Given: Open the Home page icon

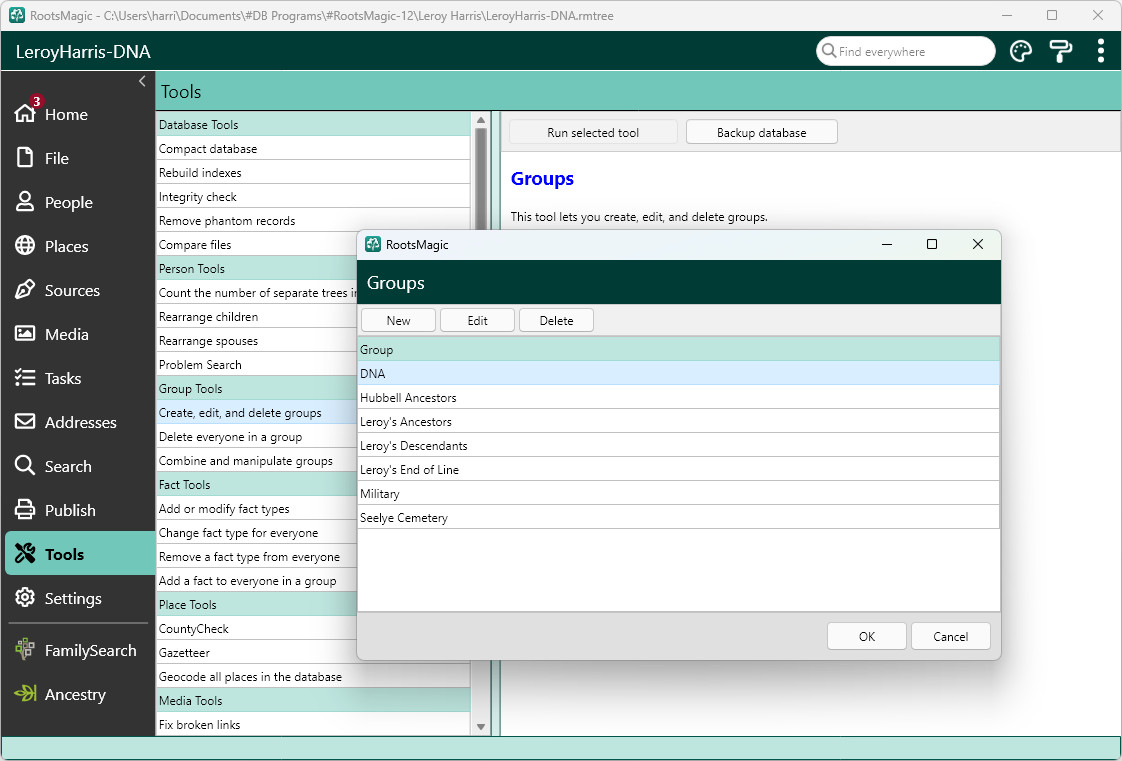Looking at the screenshot, I should pyautogui.click(x=25, y=113).
